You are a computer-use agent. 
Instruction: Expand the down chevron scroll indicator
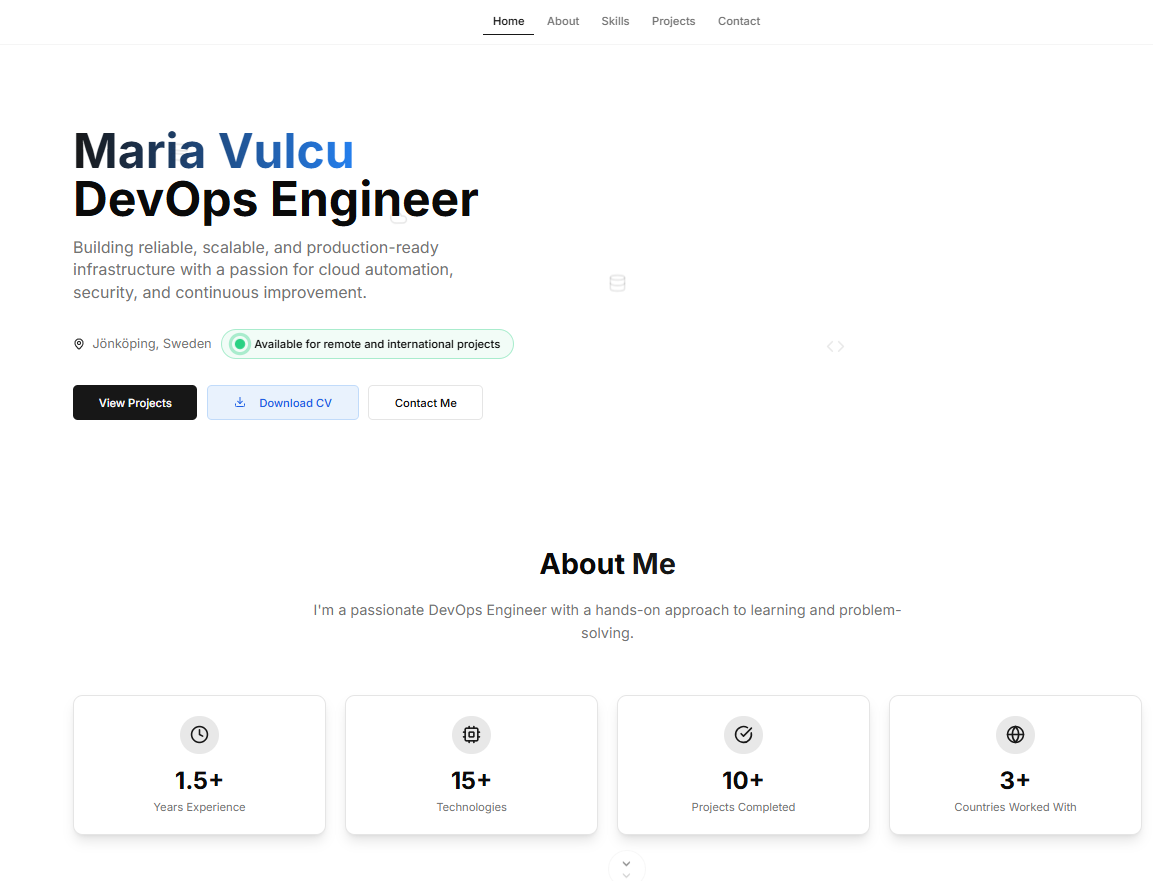pos(626,866)
